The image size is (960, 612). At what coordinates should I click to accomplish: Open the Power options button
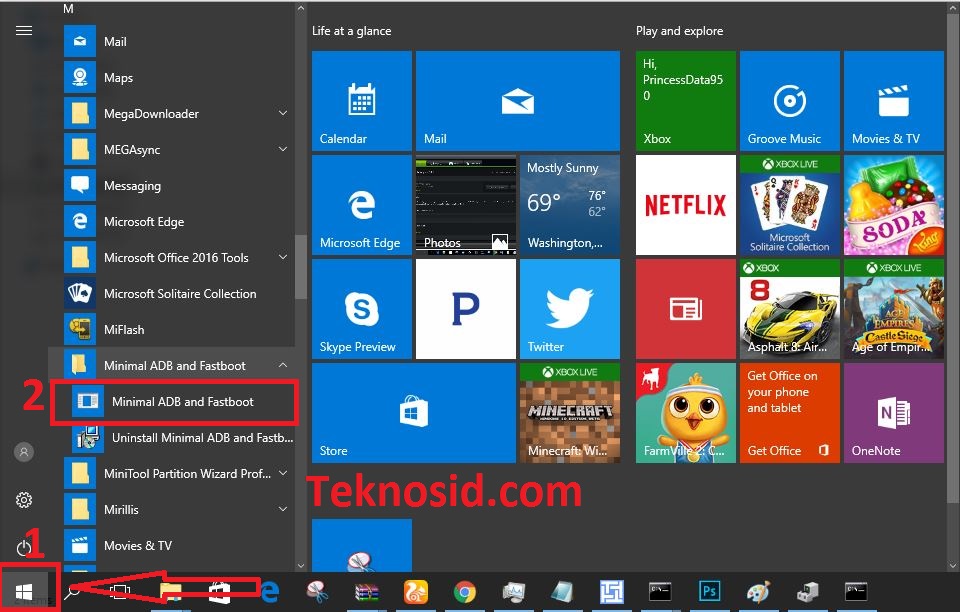click(24, 547)
